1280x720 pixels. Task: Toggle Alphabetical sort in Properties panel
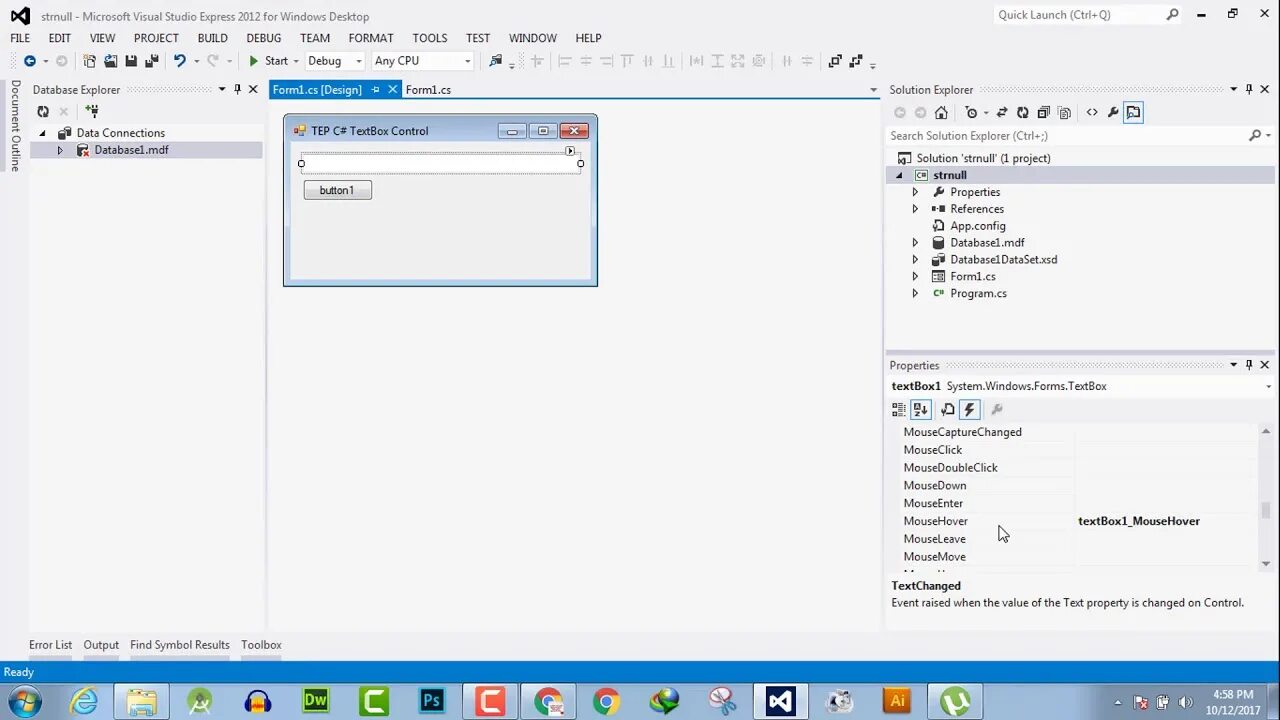tap(921, 409)
